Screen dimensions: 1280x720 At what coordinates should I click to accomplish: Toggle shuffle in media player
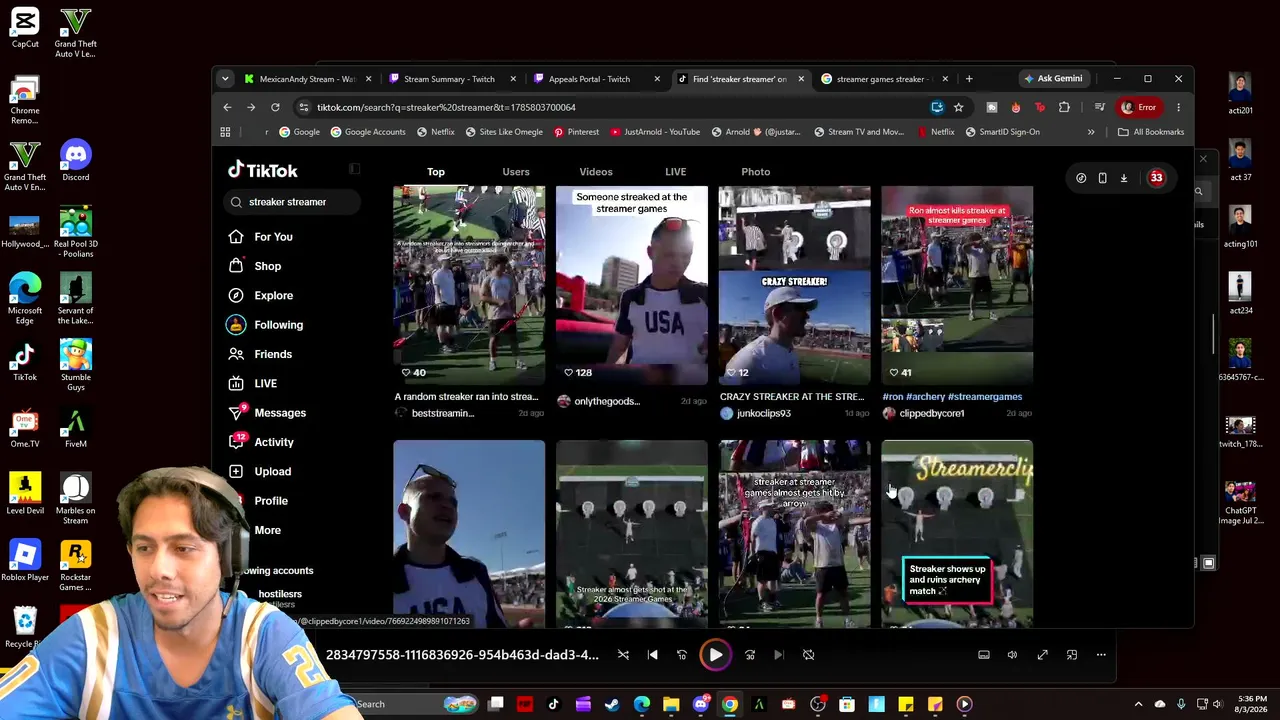623,655
